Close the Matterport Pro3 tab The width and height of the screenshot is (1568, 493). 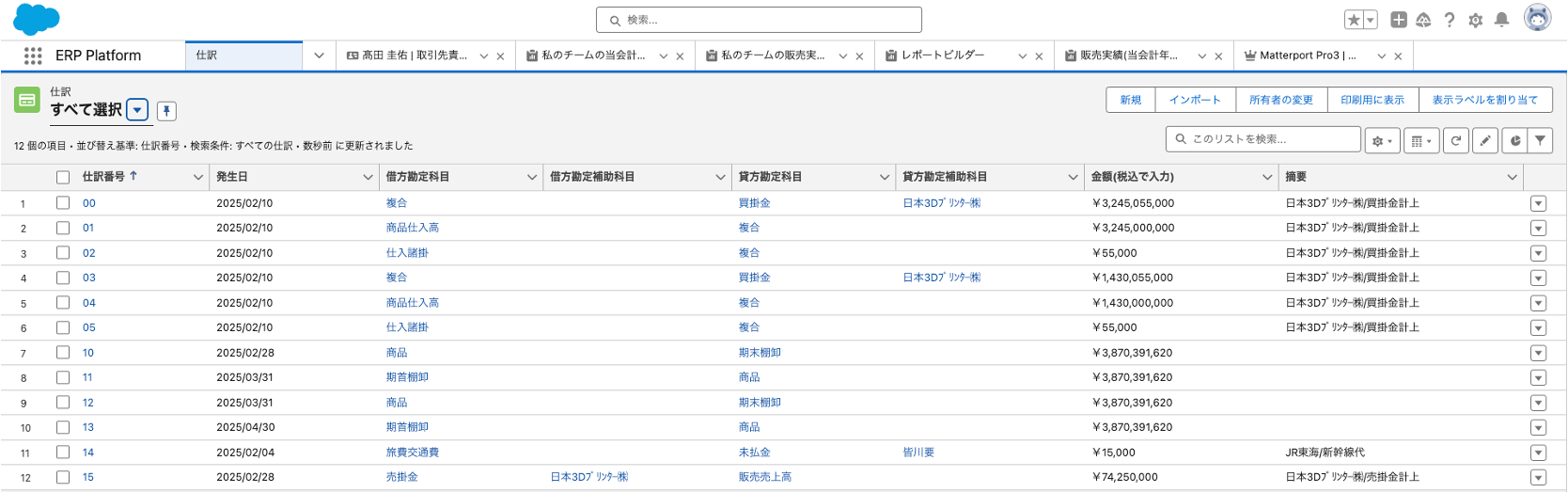pos(1398,56)
